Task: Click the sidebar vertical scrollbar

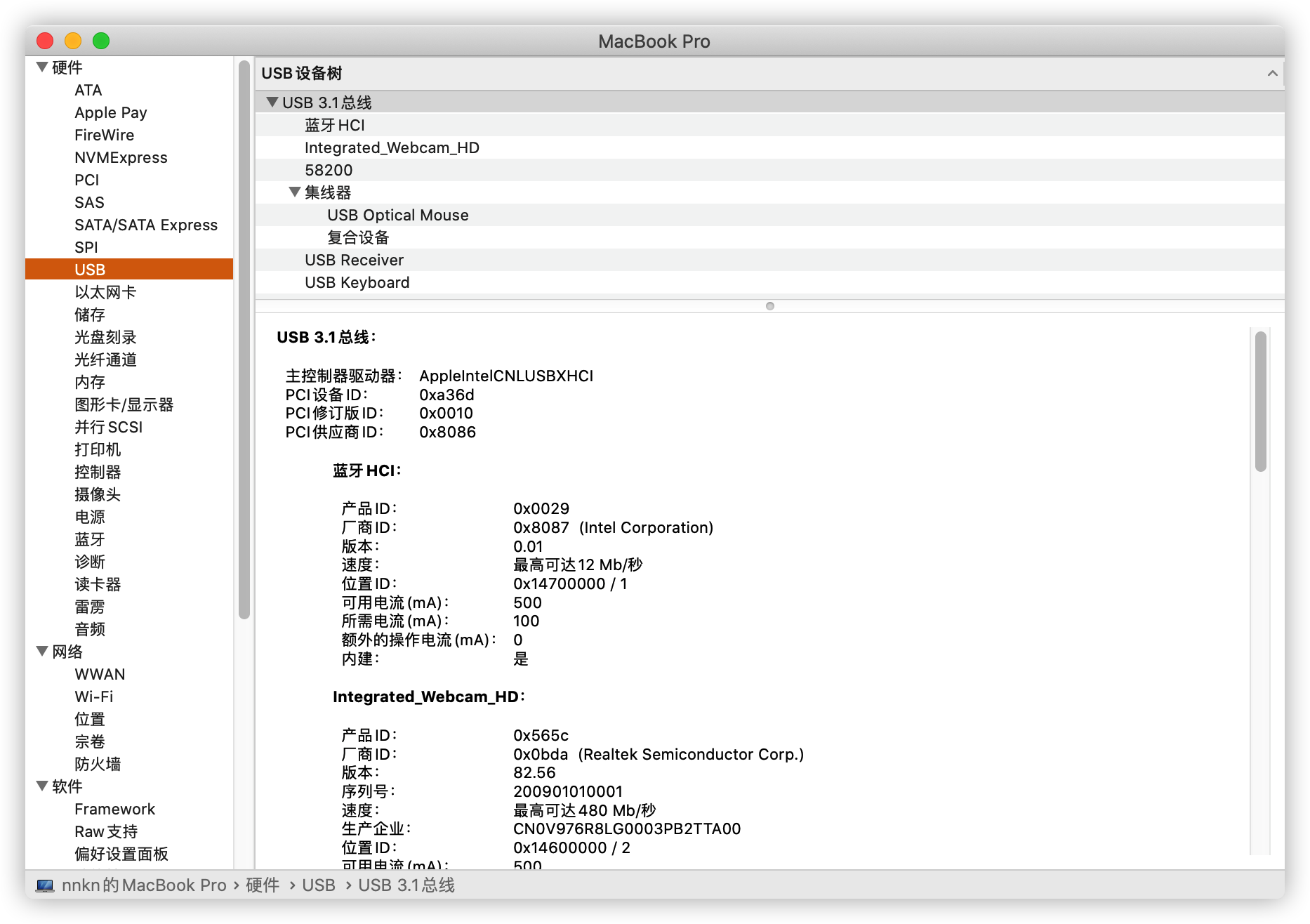Action: tap(244, 340)
